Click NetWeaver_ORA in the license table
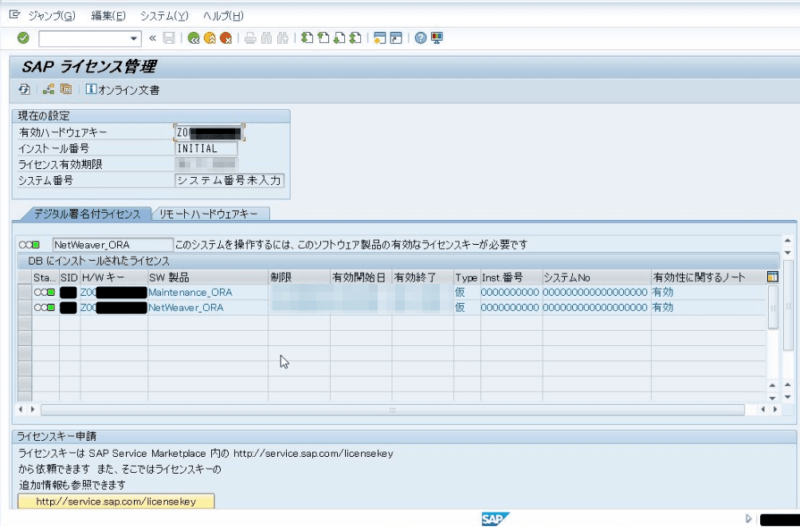Image resolution: width=800 pixels, height=531 pixels. (x=186, y=308)
